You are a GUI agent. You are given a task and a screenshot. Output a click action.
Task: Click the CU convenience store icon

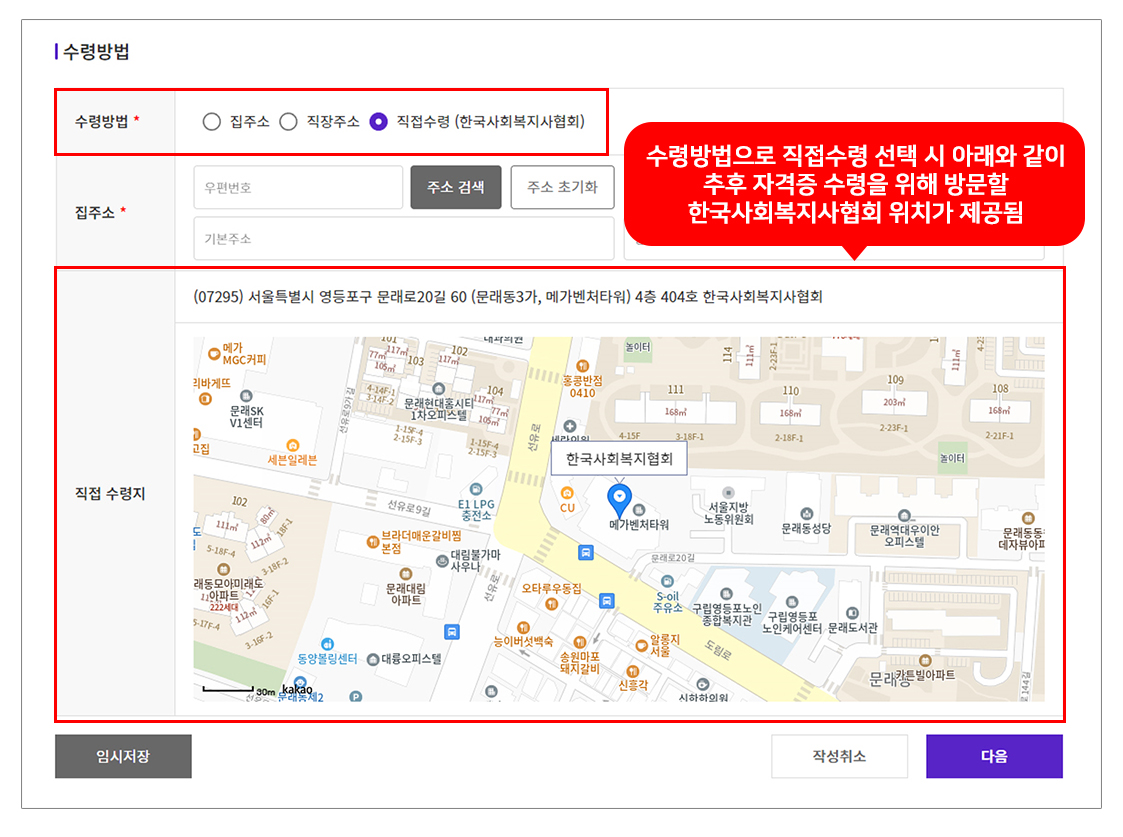tap(567, 493)
